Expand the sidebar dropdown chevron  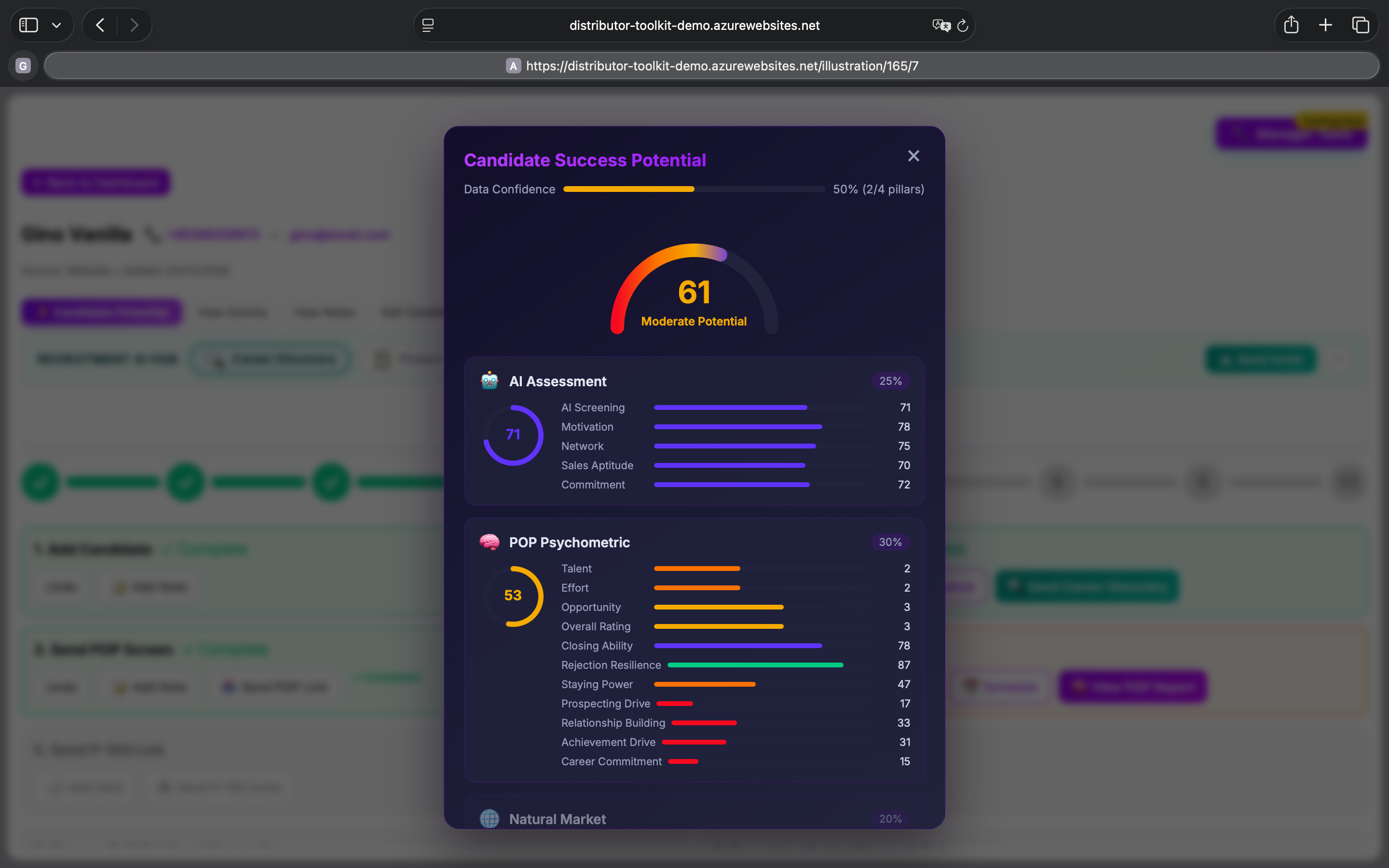[x=56, y=25]
